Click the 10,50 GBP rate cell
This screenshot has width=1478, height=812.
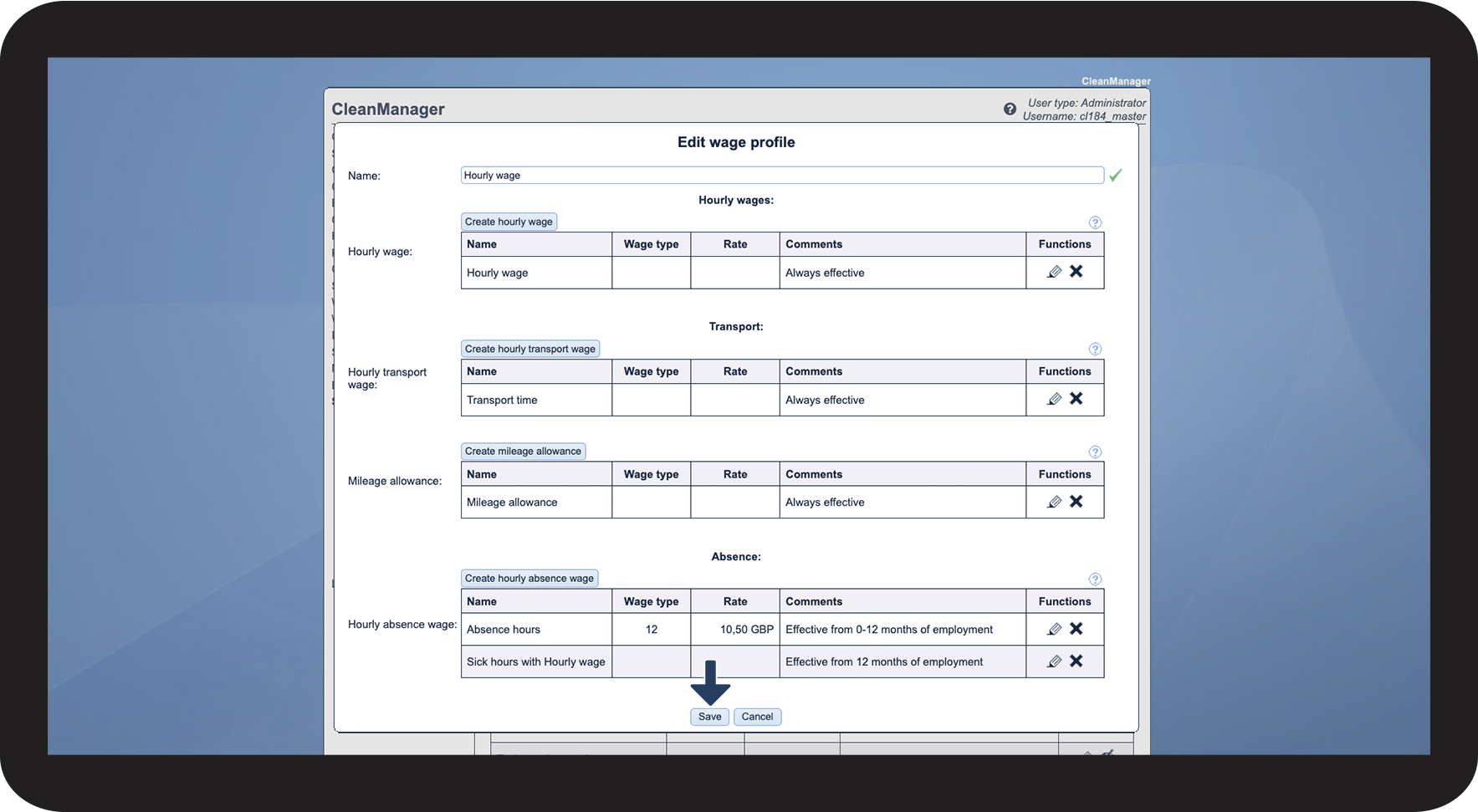tap(735, 630)
